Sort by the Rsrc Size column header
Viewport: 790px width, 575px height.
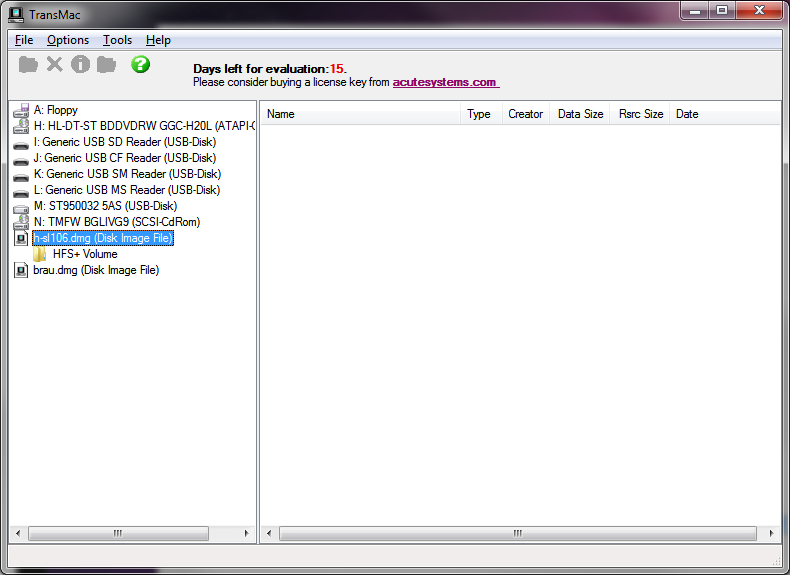(640, 114)
